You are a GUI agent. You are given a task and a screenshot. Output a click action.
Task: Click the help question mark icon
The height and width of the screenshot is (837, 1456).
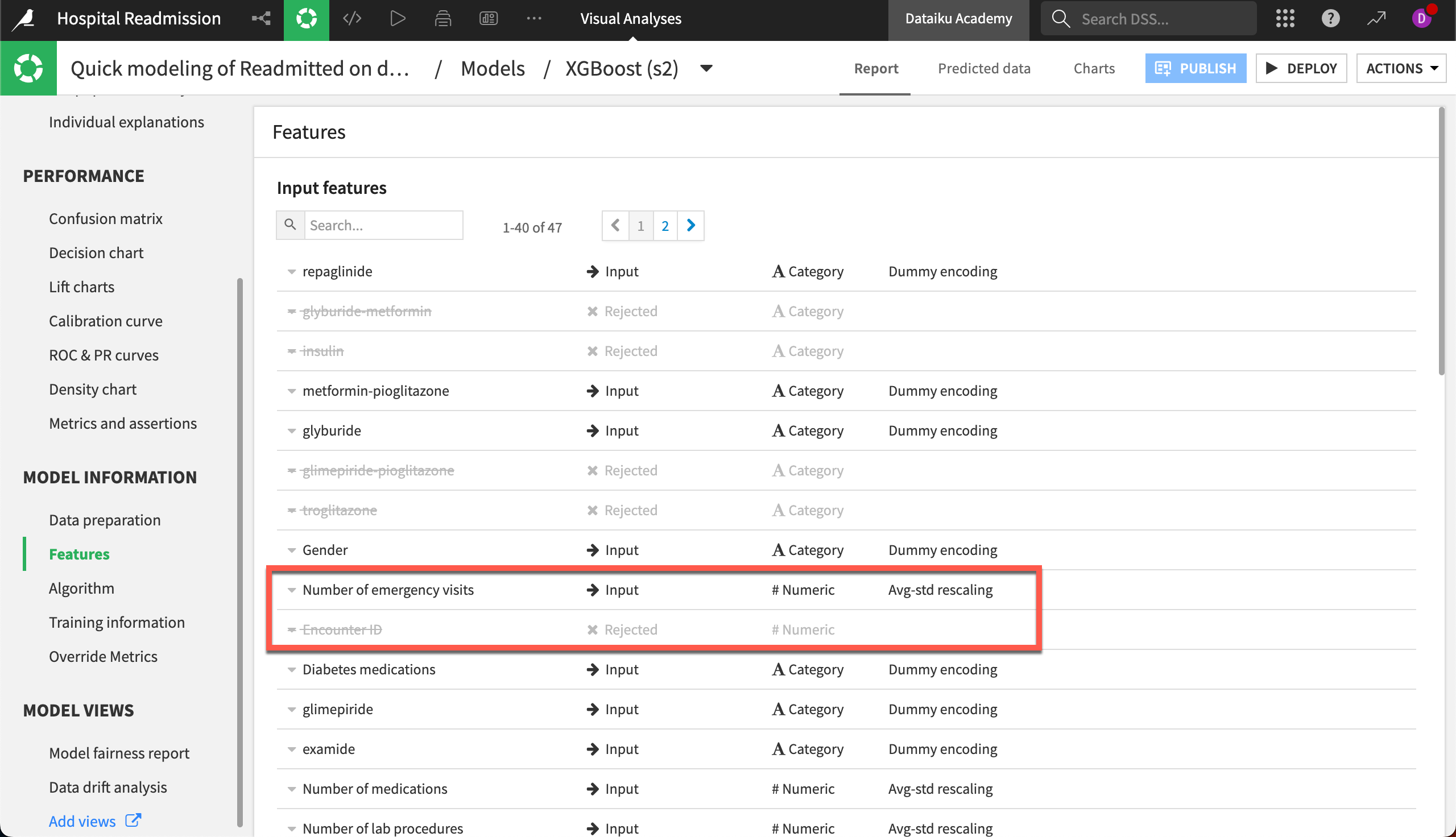[x=1330, y=18]
